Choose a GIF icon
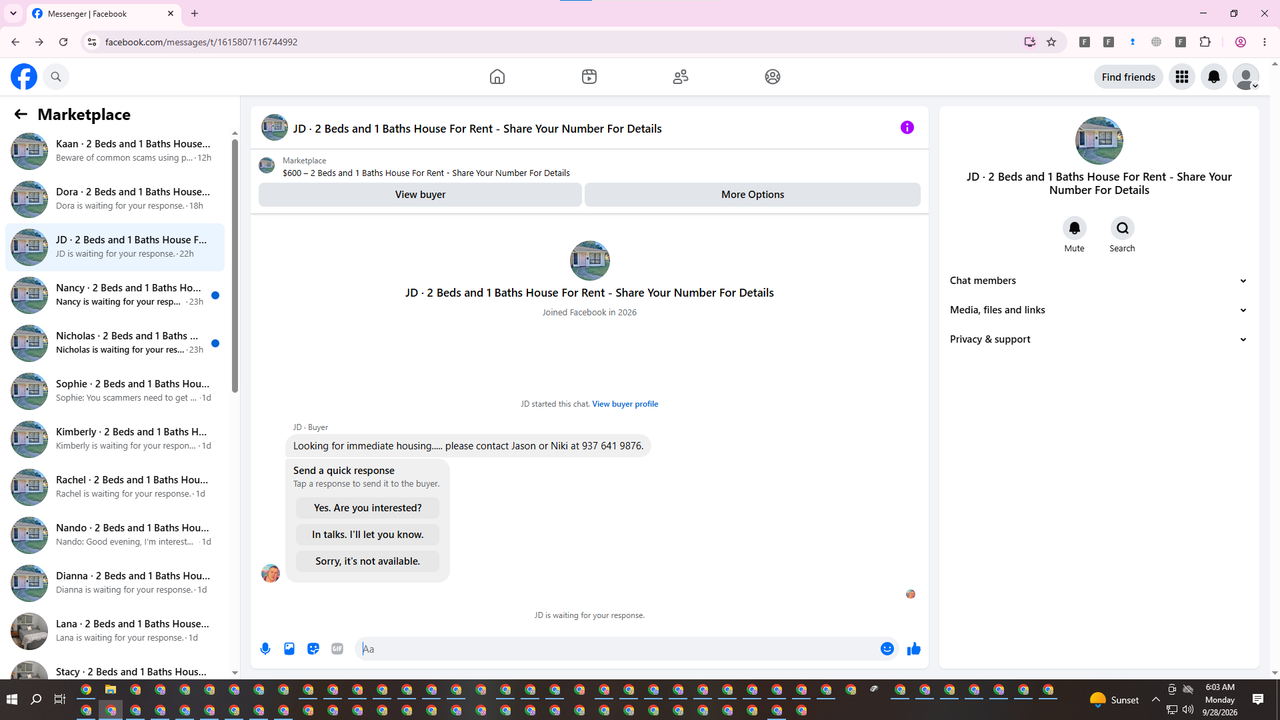 (x=337, y=649)
